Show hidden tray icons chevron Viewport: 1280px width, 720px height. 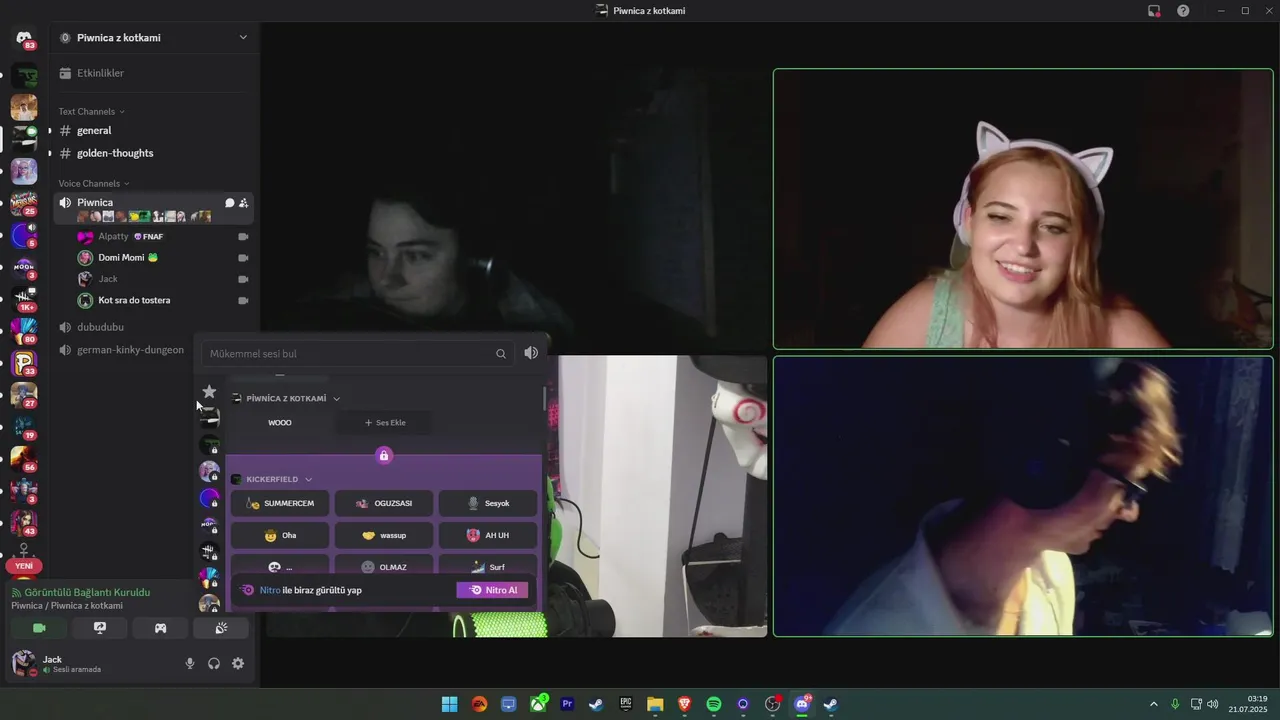[1153, 704]
